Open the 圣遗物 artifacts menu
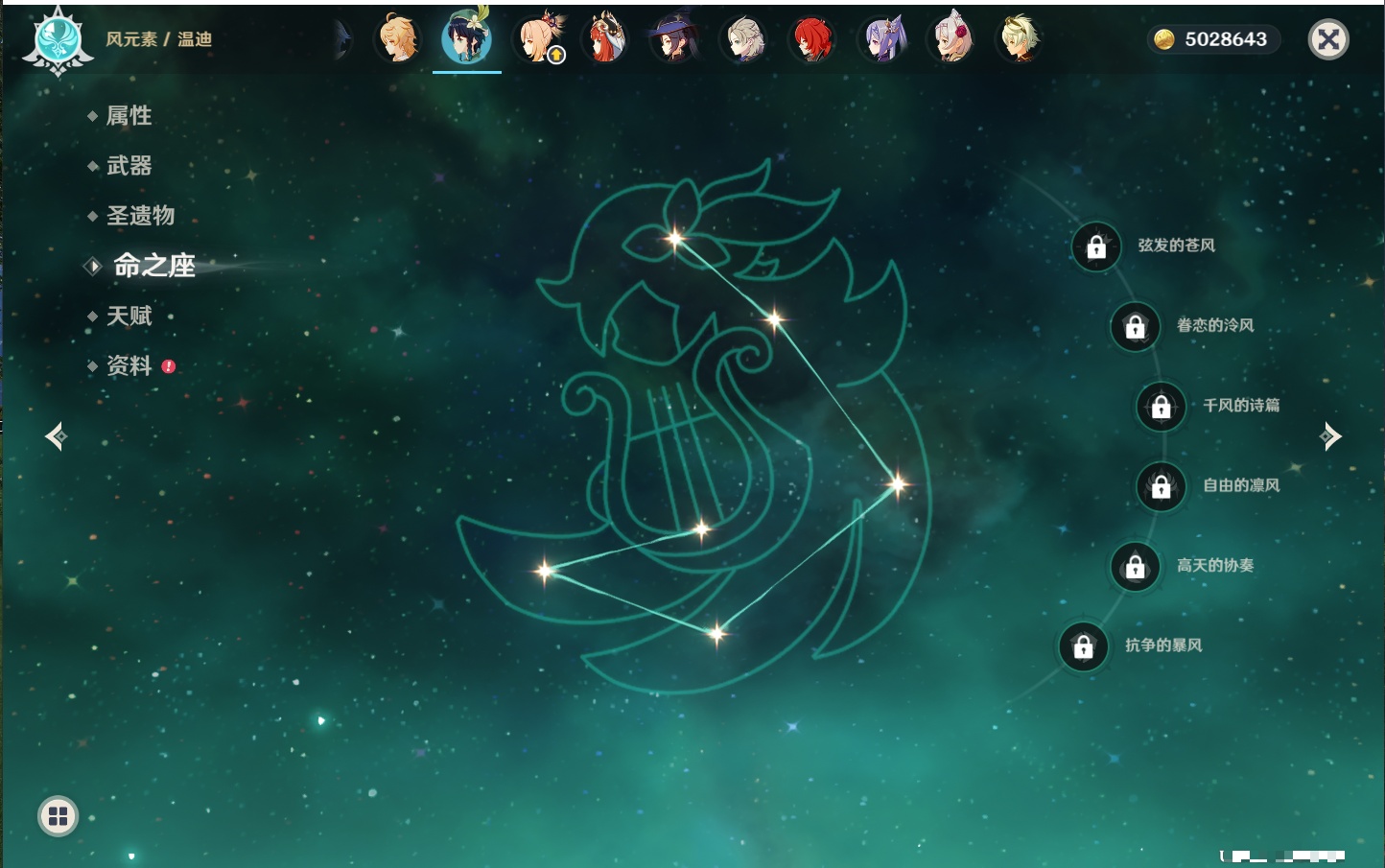Screen dimensions: 1385x868 click(140, 216)
